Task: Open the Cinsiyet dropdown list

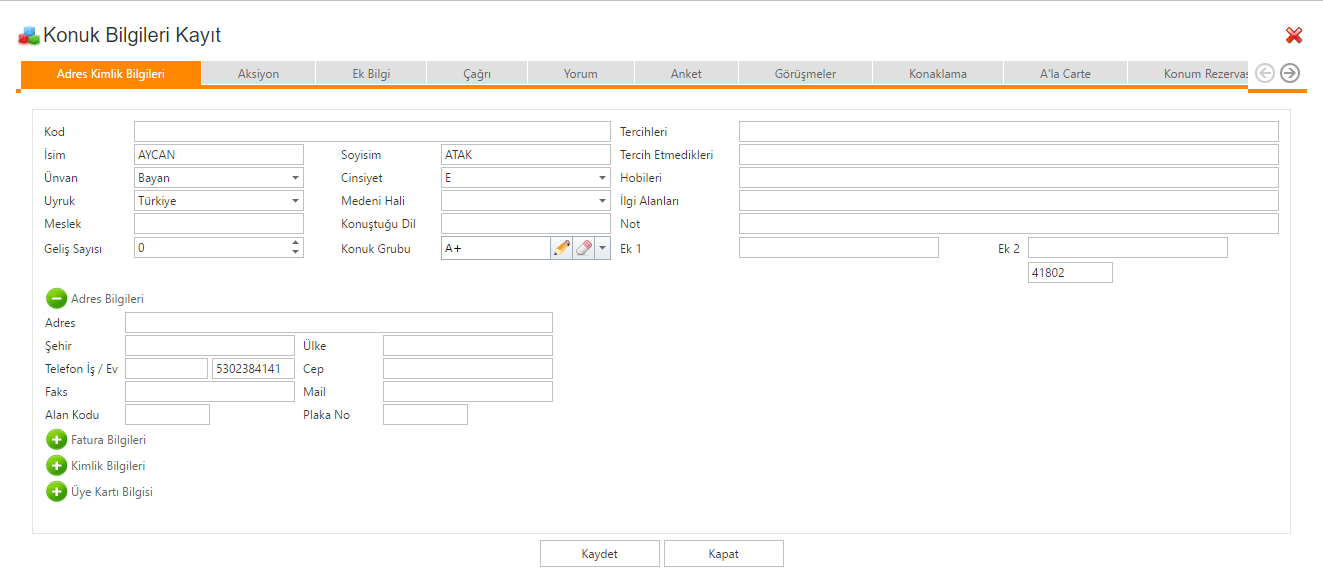Action: pyautogui.click(x=602, y=178)
